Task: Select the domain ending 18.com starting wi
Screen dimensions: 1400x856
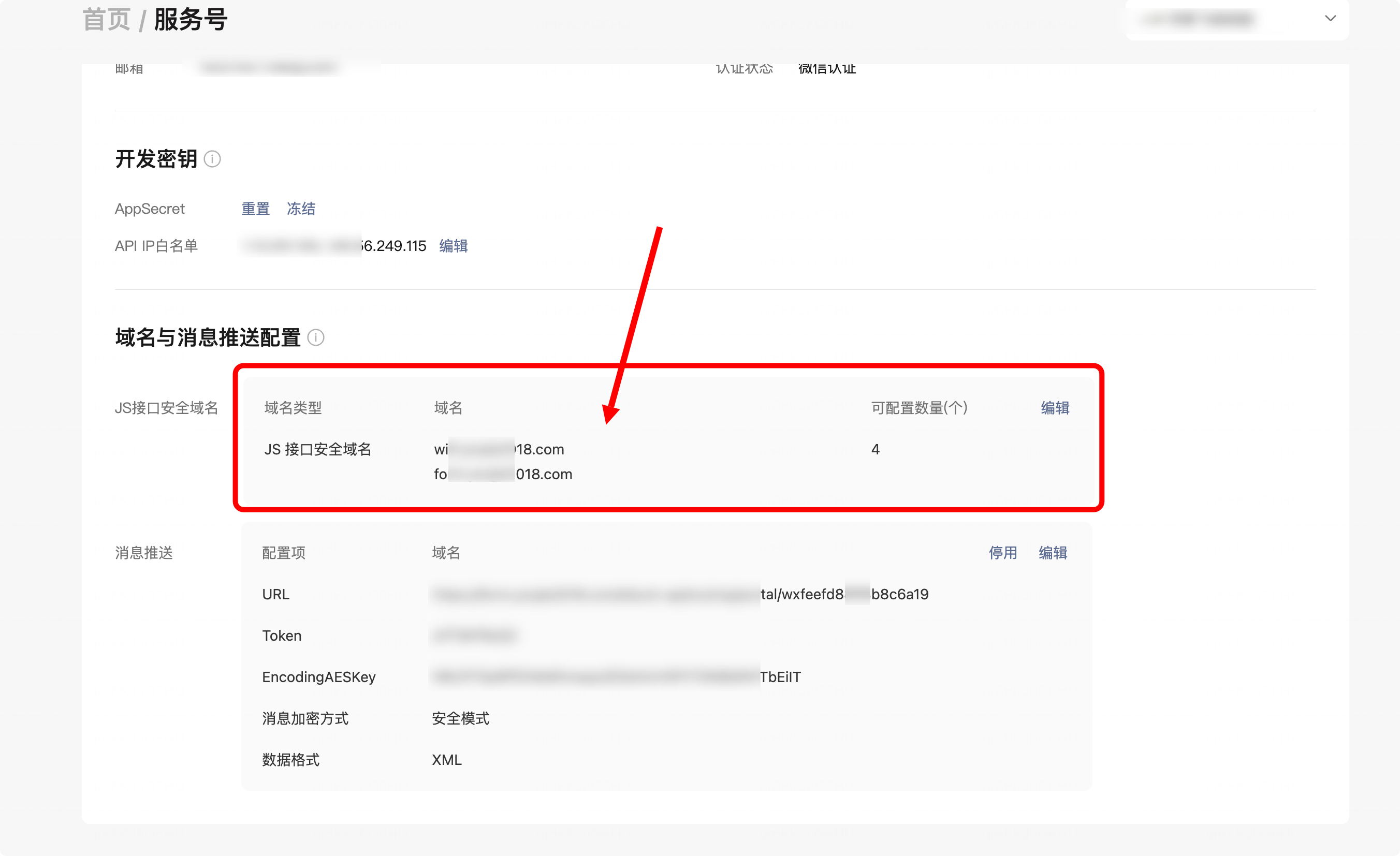Action: pos(499,449)
